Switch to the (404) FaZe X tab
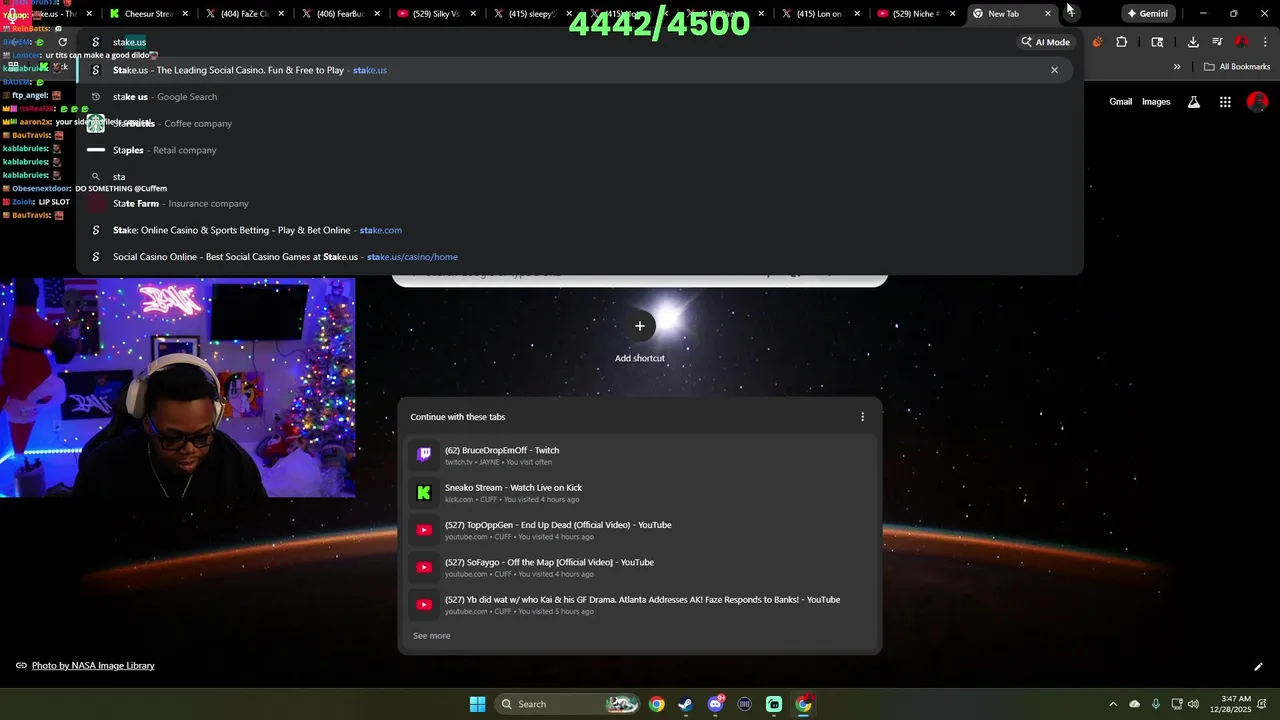 pos(244,14)
